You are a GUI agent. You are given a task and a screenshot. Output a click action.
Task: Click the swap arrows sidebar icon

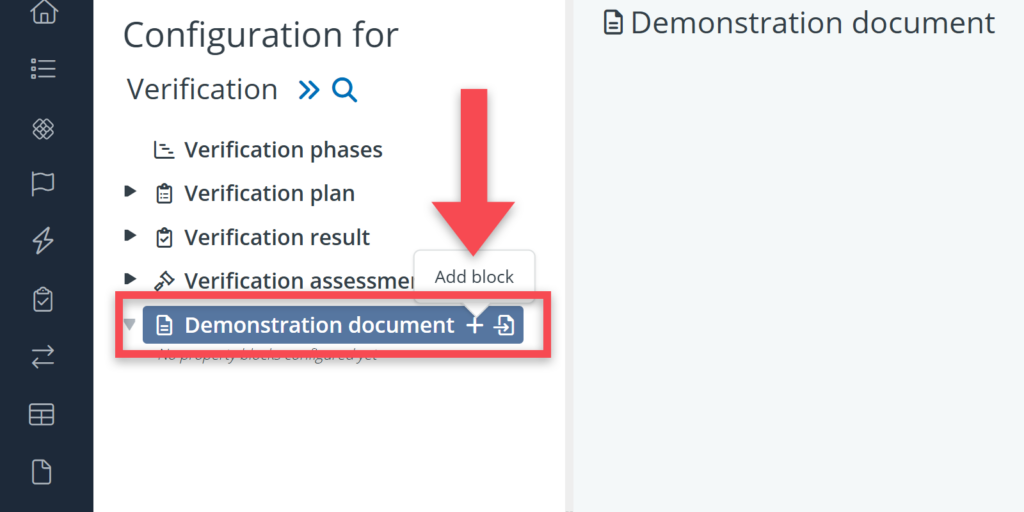click(43, 357)
